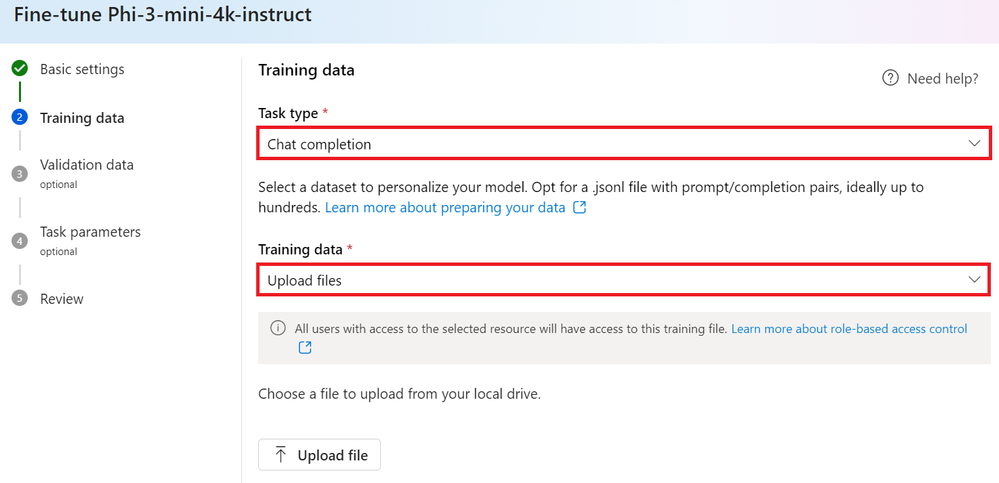Click the step 4 Task parameters circle
The height and width of the screenshot is (483, 999).
(x=19, y=240)
